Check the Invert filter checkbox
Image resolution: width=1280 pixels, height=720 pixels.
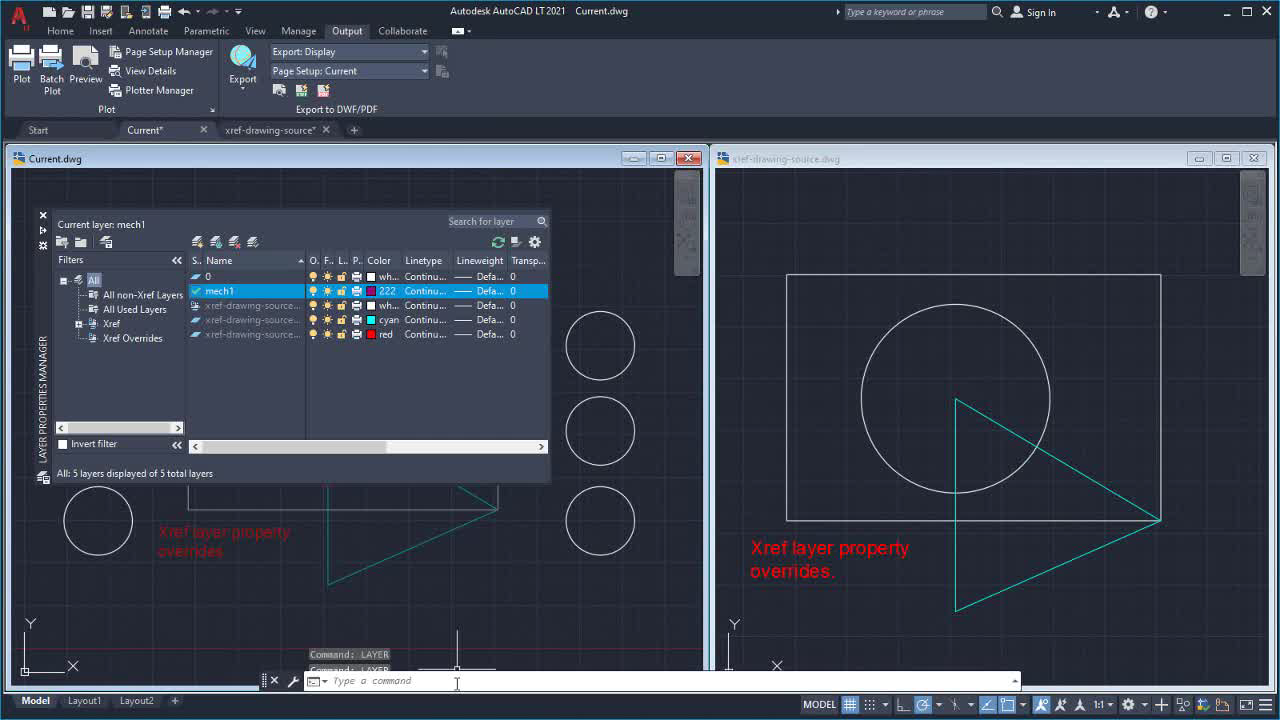[63, 444]
